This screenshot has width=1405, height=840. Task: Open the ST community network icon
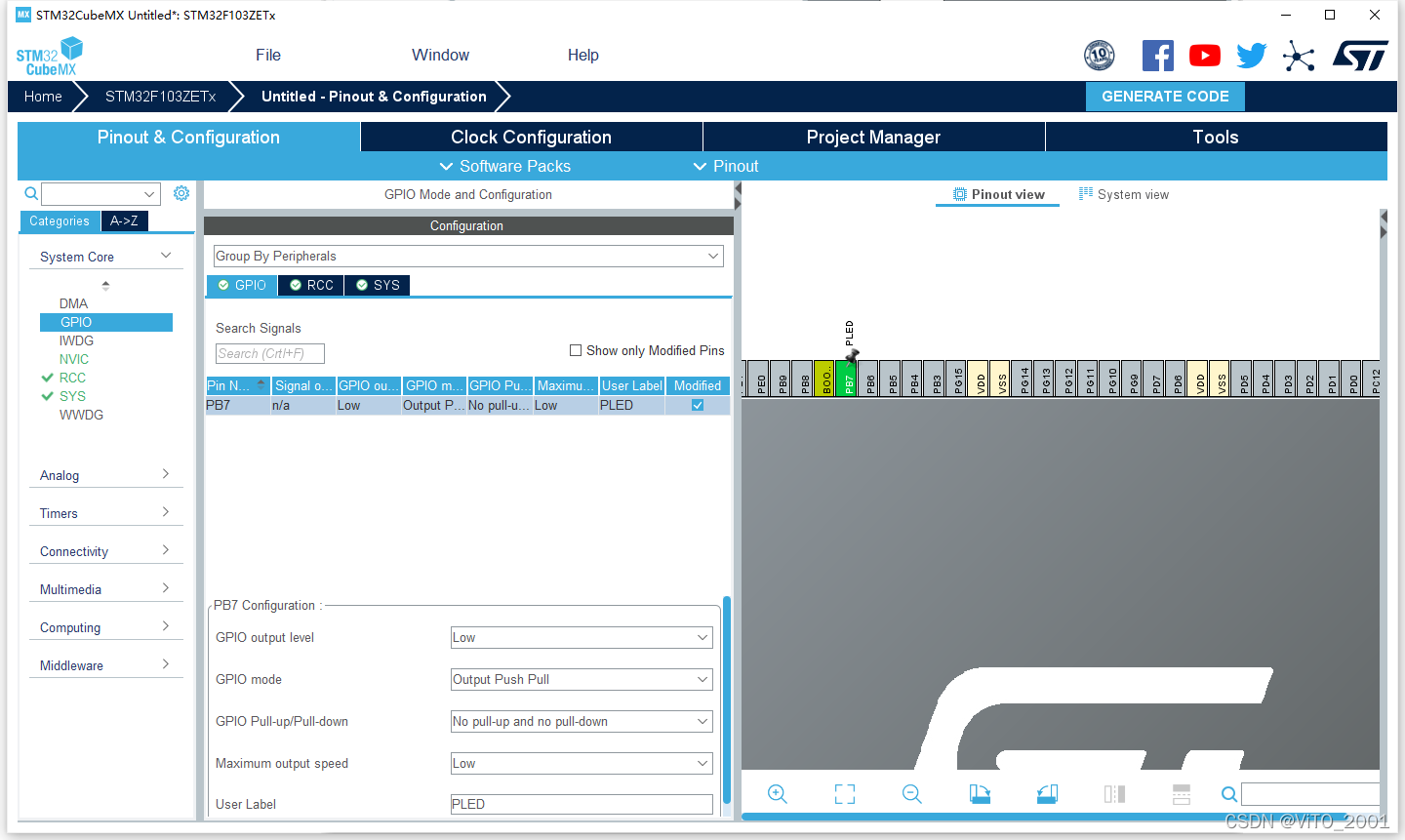pyautogui.click(x=1299, y=56)
